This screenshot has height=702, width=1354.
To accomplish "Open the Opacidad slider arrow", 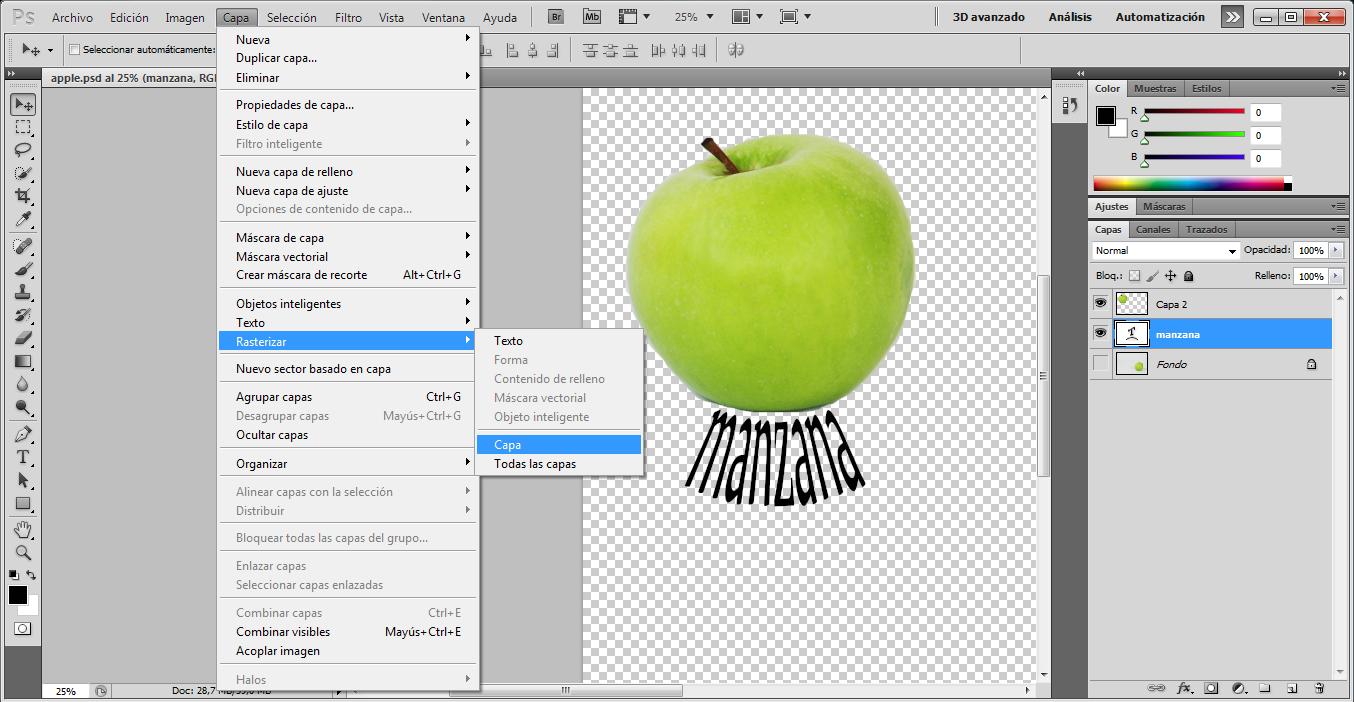I will (1334, 251).
